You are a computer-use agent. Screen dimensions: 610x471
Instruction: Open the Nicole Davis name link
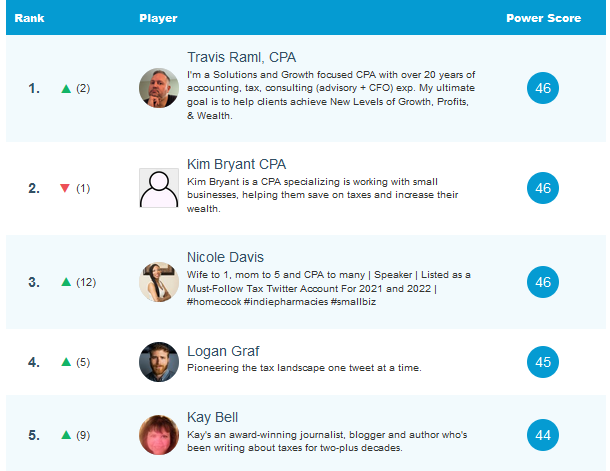click(225, 257)
